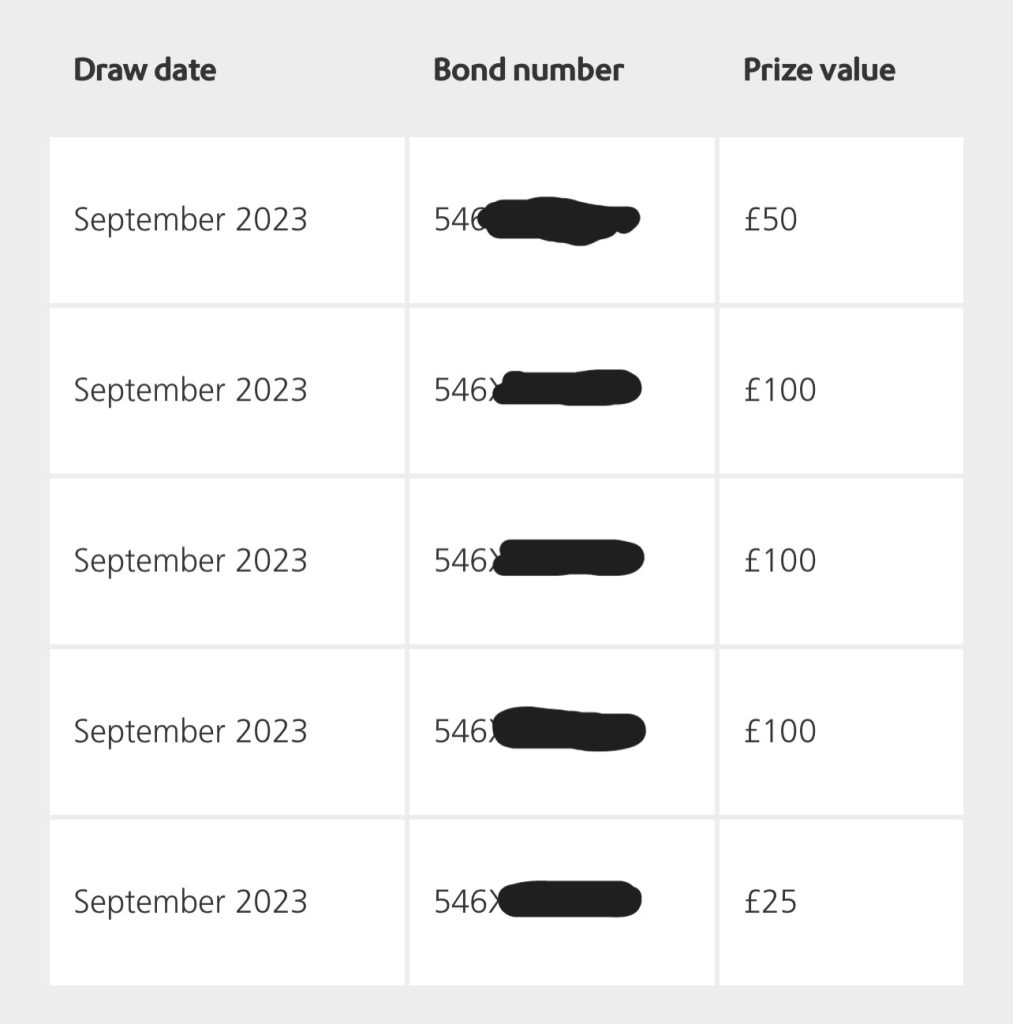Image resolution: width=1013 pixels, height=1024 pixels.
Task: Select the £25 prize value cell
Action: pyautogui.click(x=771, y=902)
